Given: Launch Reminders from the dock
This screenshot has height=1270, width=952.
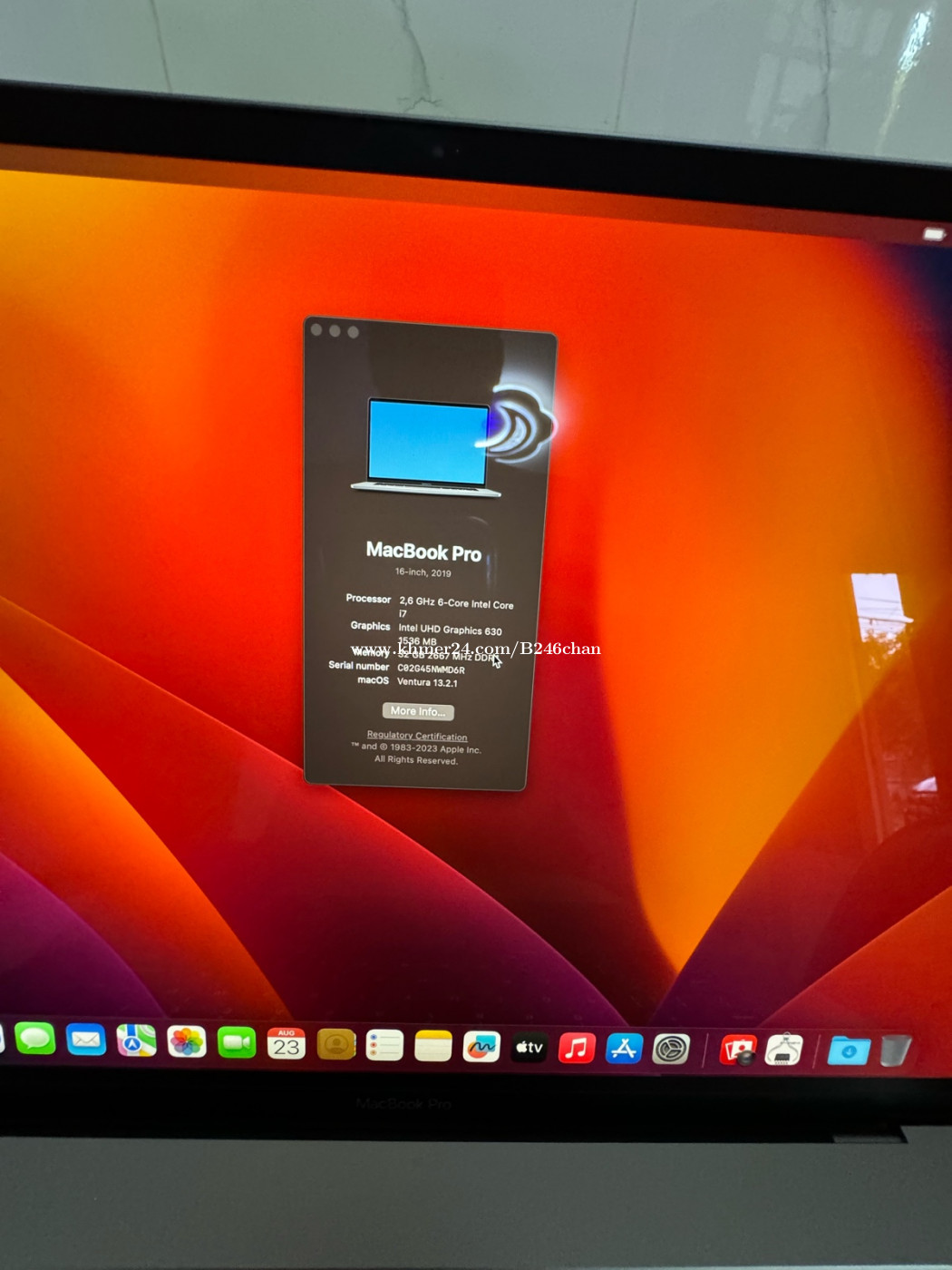Looking at the screenshot, I should click(x=384, y=1045).
